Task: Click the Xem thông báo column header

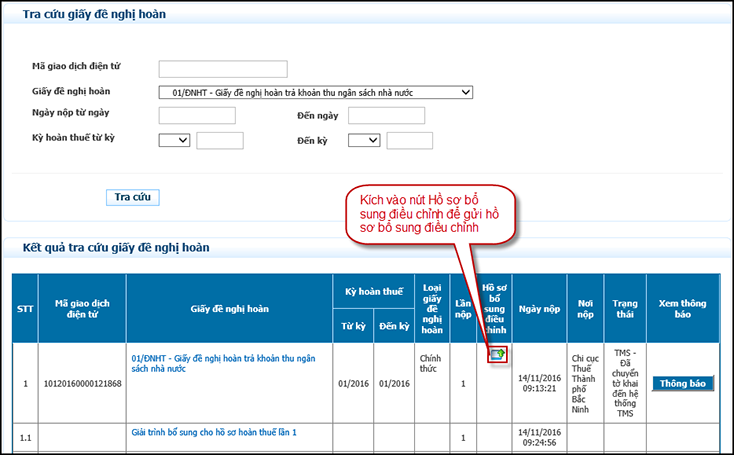Action: click(x=683, y=309)
